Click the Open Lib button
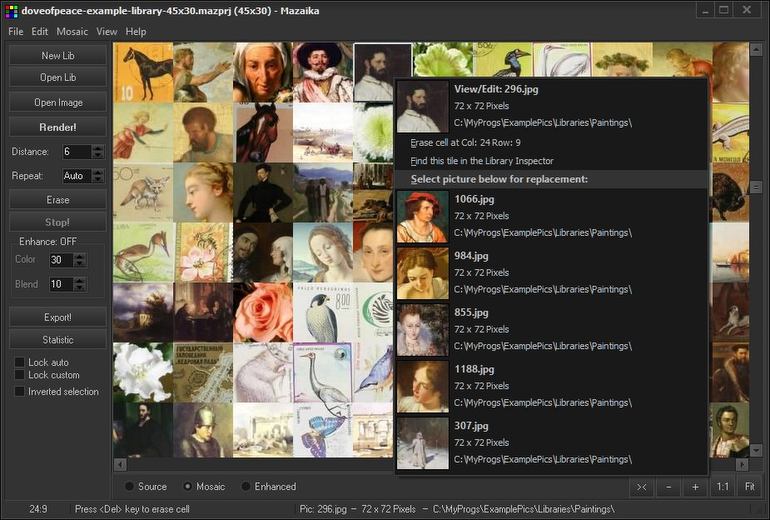The width and height of the screenshot is (770, 520). [x=58, y=77]
